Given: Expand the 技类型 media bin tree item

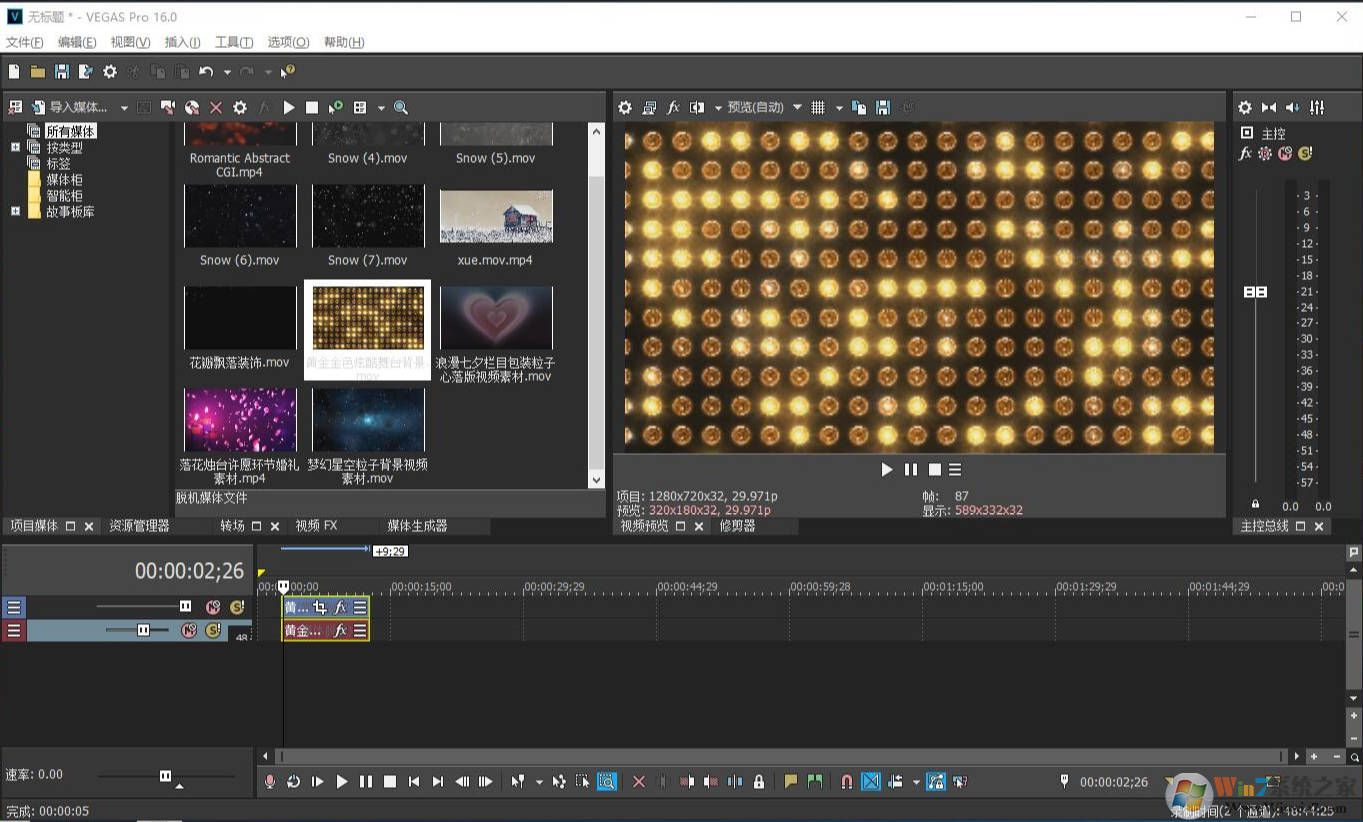Looking at the screenshot, I should pyautogui.click(x=14, y=147).
